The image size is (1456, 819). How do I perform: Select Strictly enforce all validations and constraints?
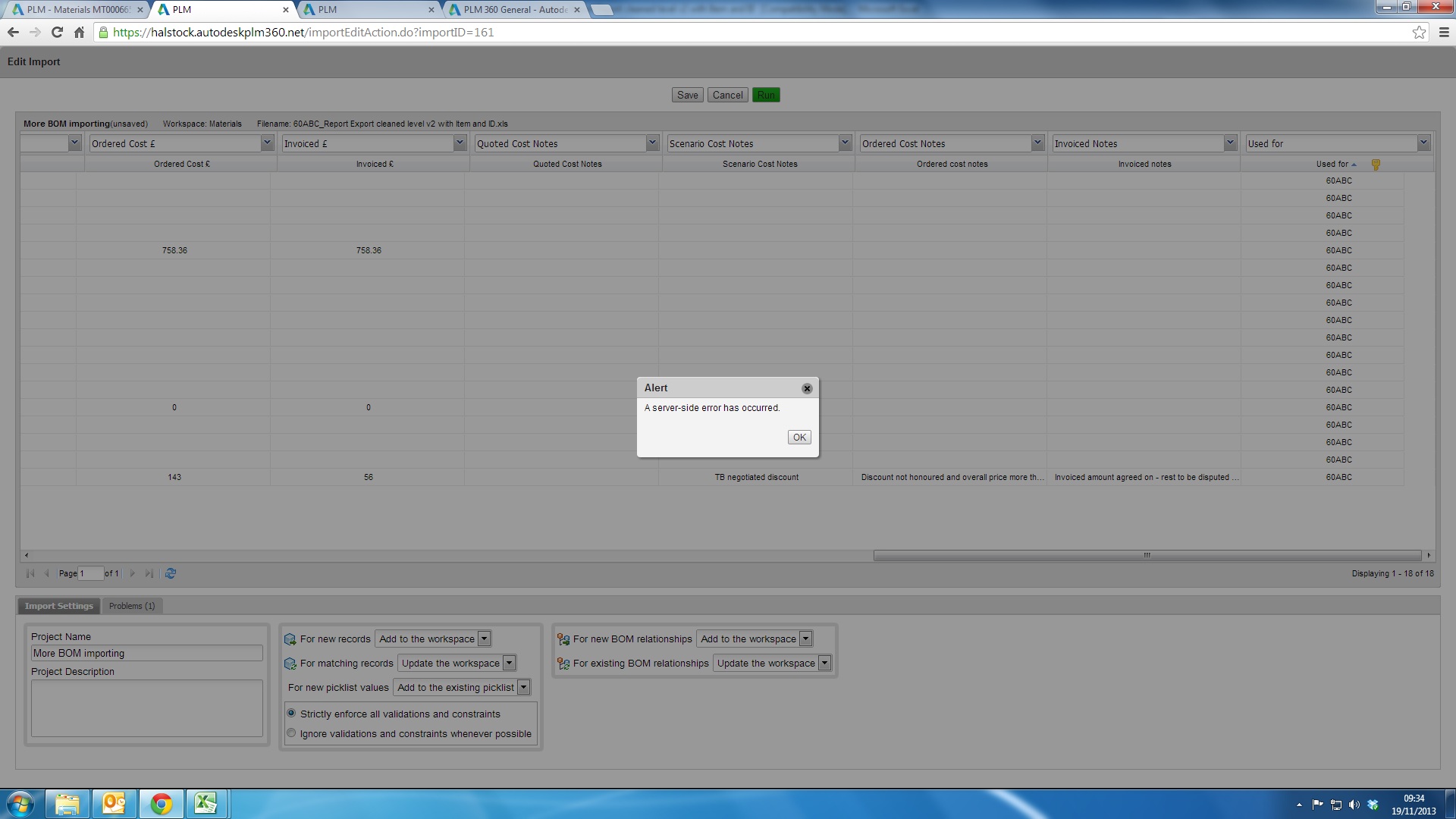(291, 714)
